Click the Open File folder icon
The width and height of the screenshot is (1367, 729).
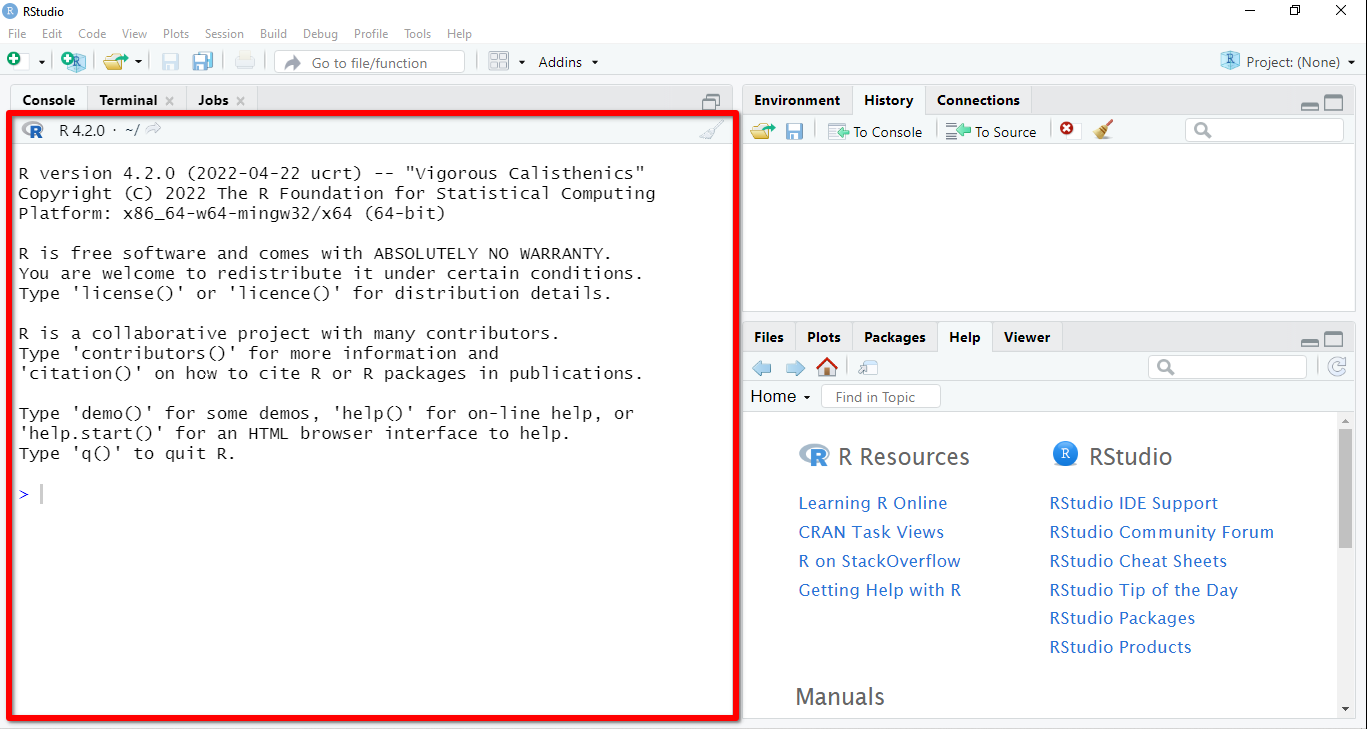[x=115, y=62]
